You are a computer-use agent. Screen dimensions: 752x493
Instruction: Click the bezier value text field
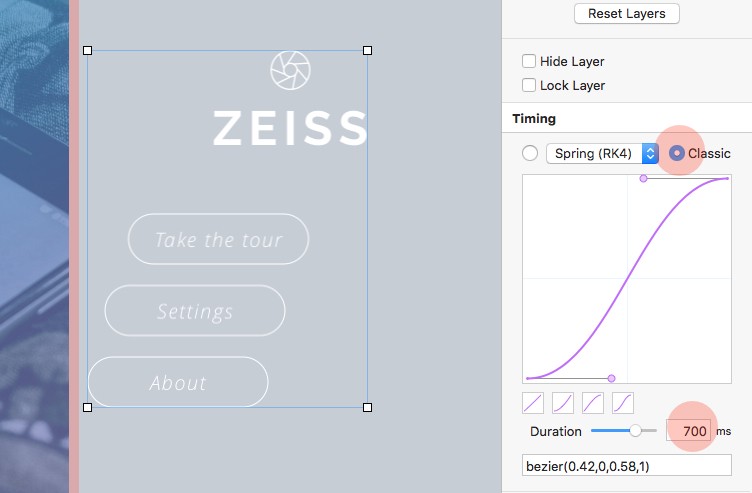tap(626, 465)
